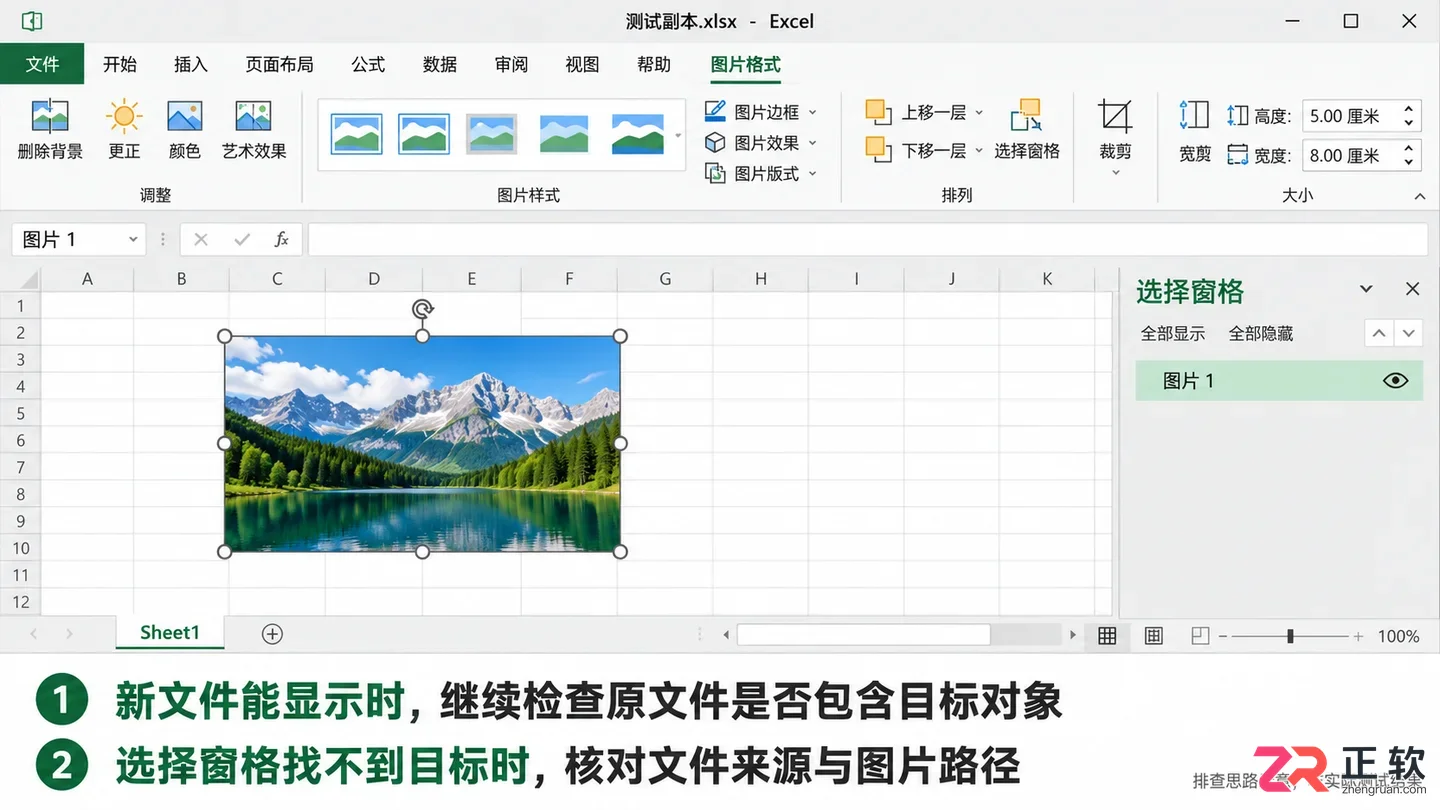This screenshot has height=810, width=1440.
Task: Select the 裁剪 crop tool icon
Action: pyautogui.click(x=1115, y=116)
